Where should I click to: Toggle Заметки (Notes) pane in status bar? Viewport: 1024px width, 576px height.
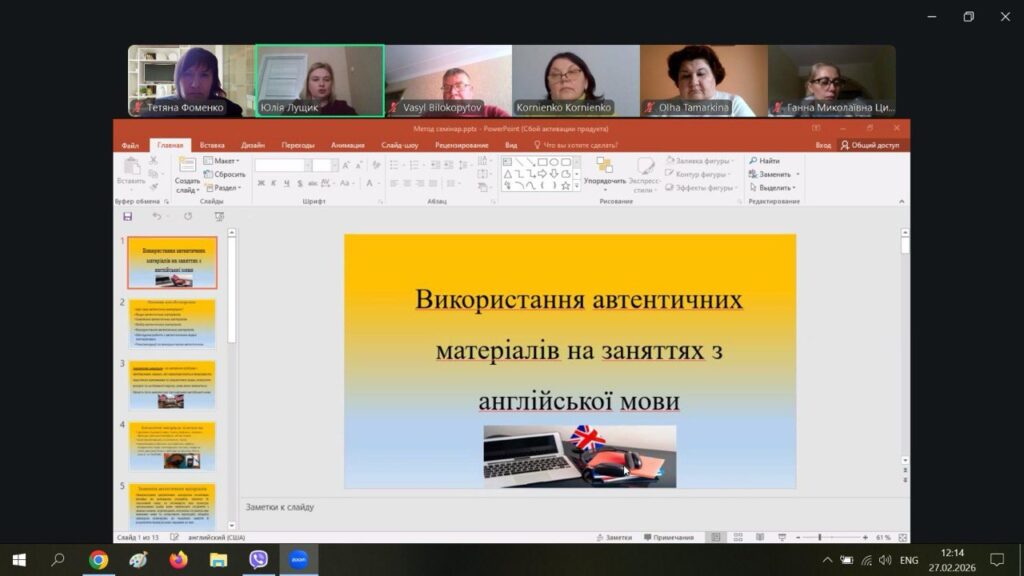click(615, 537)
